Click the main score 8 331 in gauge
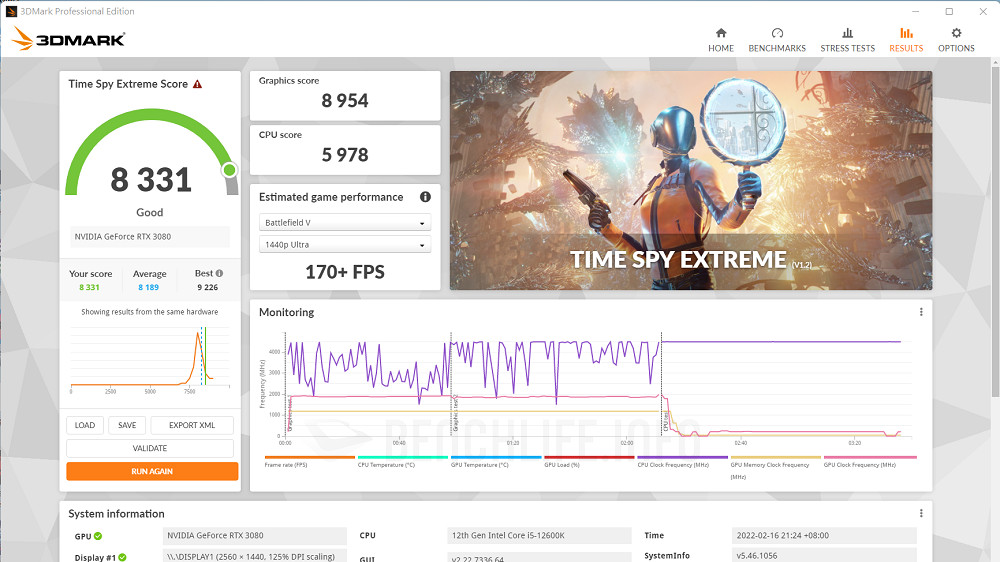 coord(151,180)
